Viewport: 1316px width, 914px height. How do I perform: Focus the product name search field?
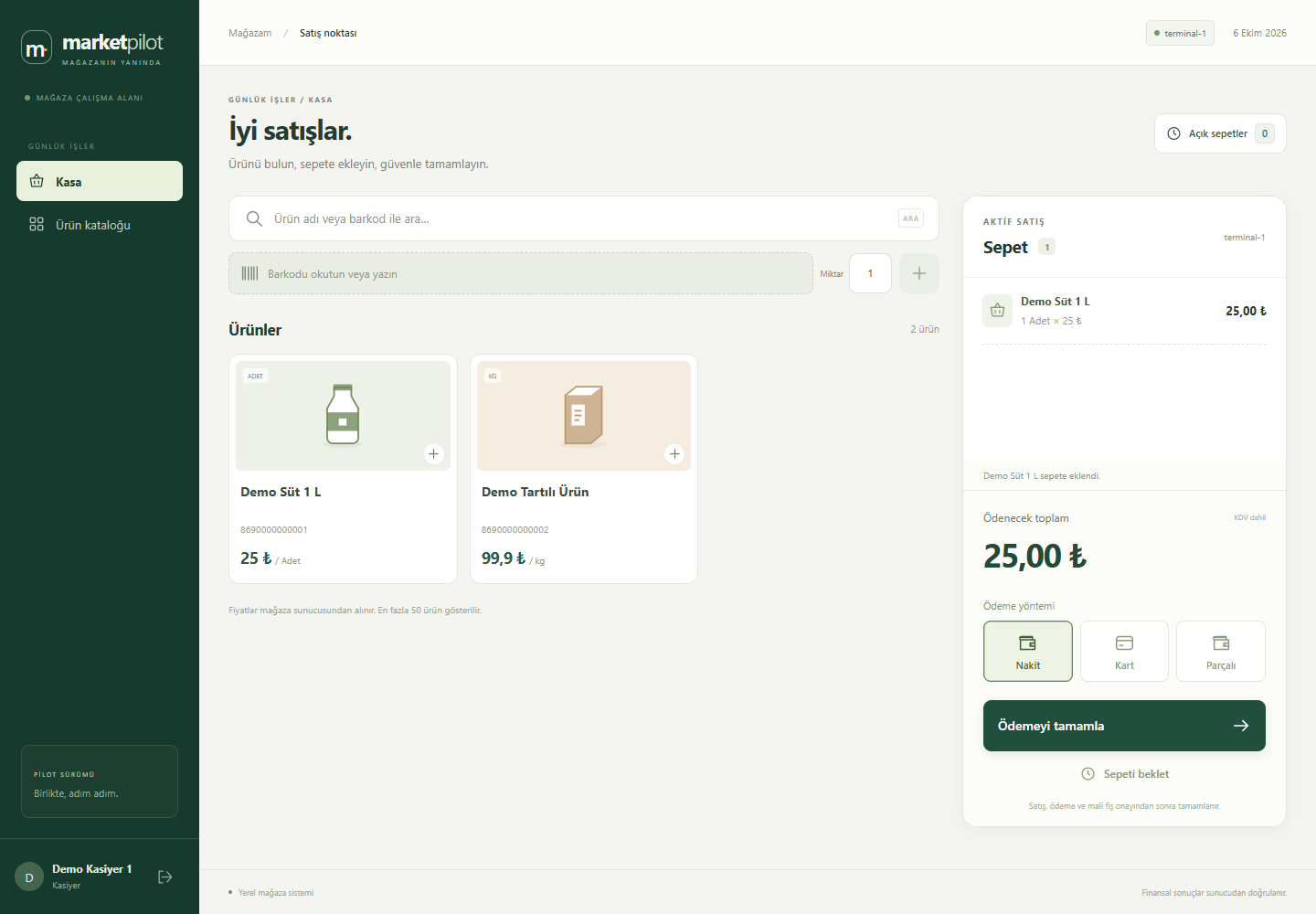click(x=583, y=218)
